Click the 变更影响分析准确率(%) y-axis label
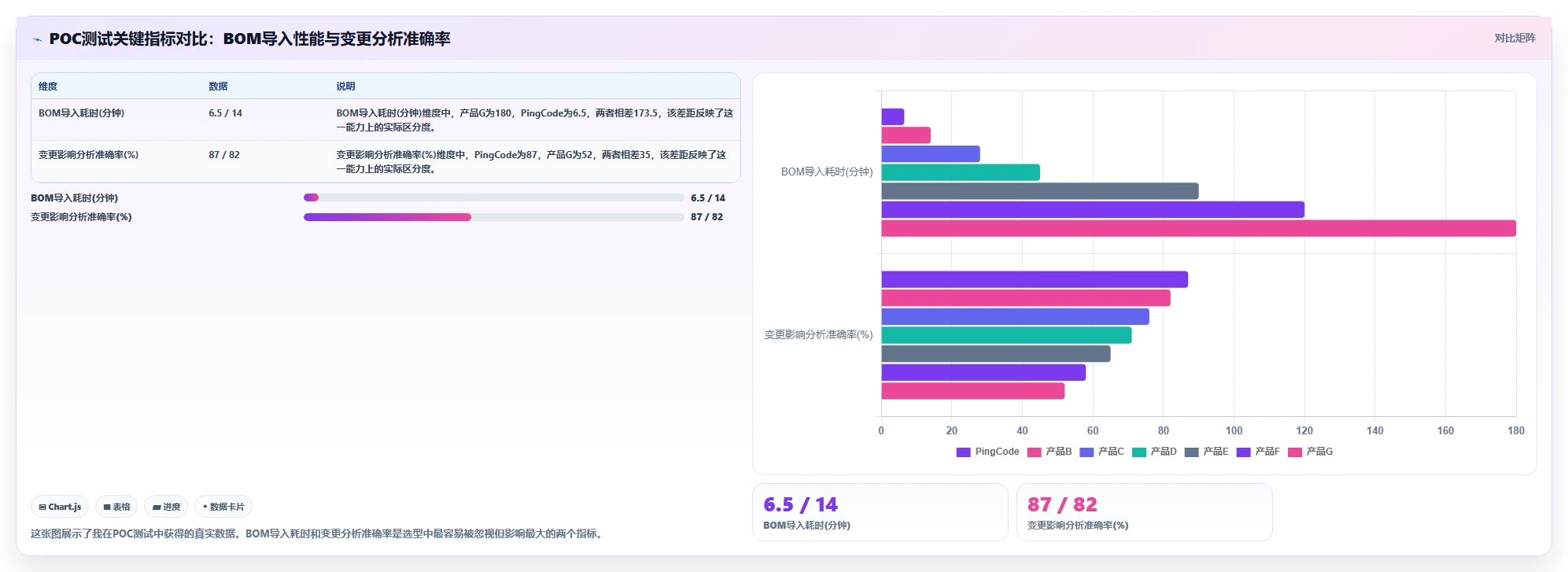Viewport: 1568px width, 572px height. pos(818,334)
